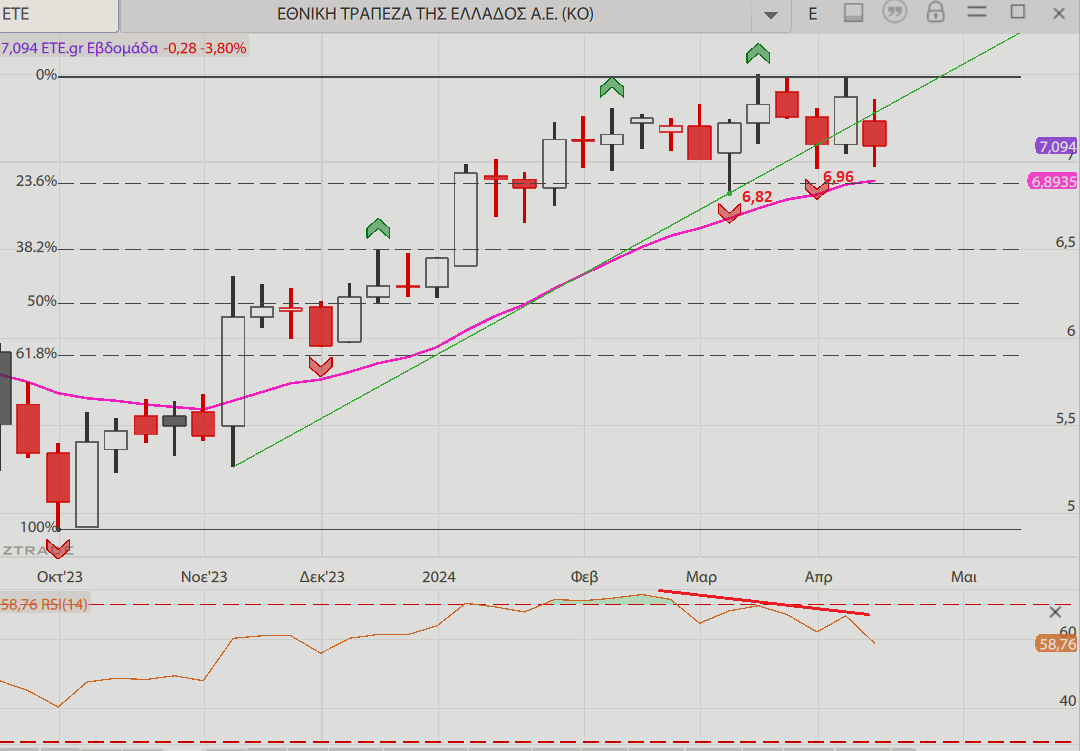Click the ETE symbol input field
The image size is (1080, 751).
tap(59, 14)
